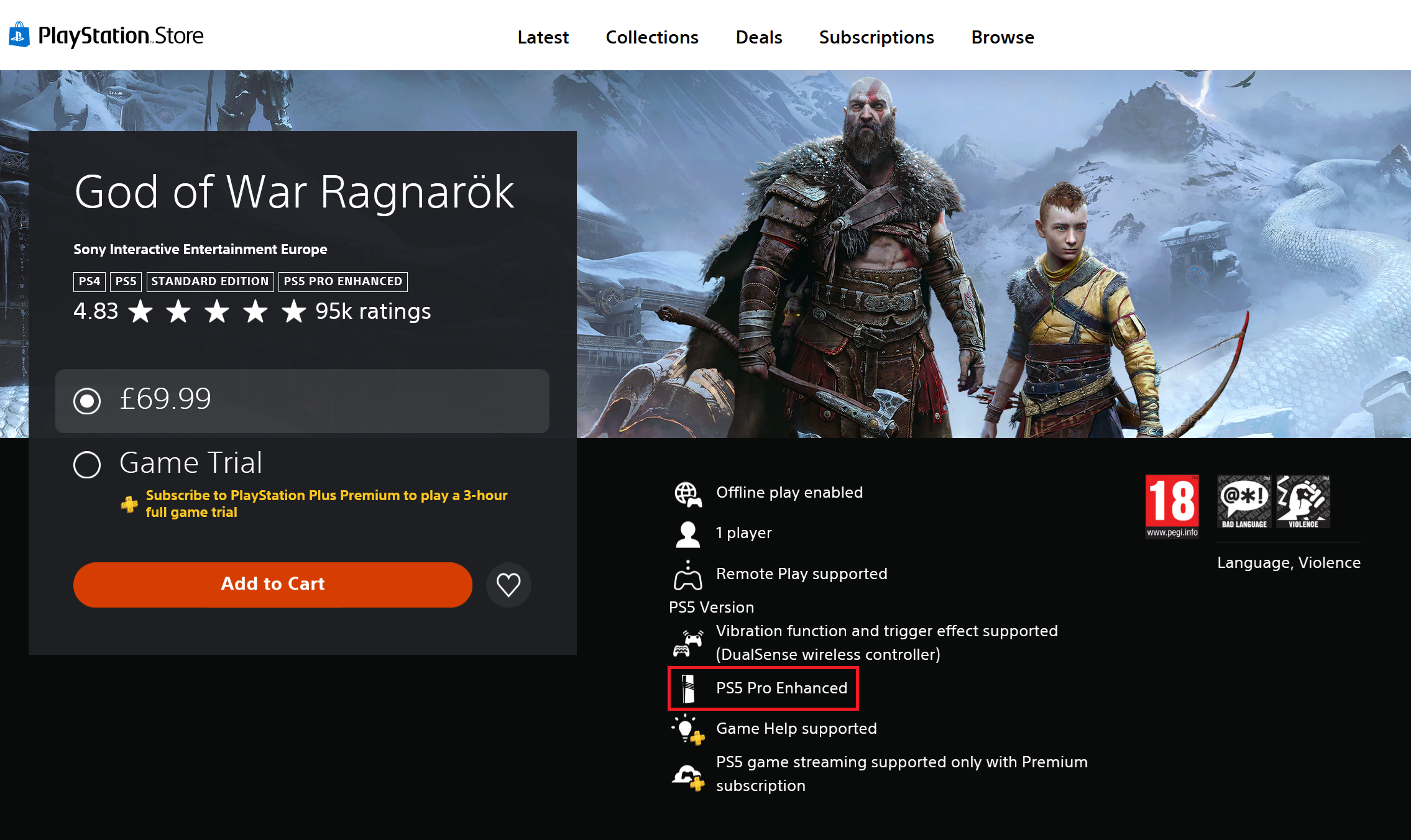Open the Browse menu

(x=1003, y=37)
